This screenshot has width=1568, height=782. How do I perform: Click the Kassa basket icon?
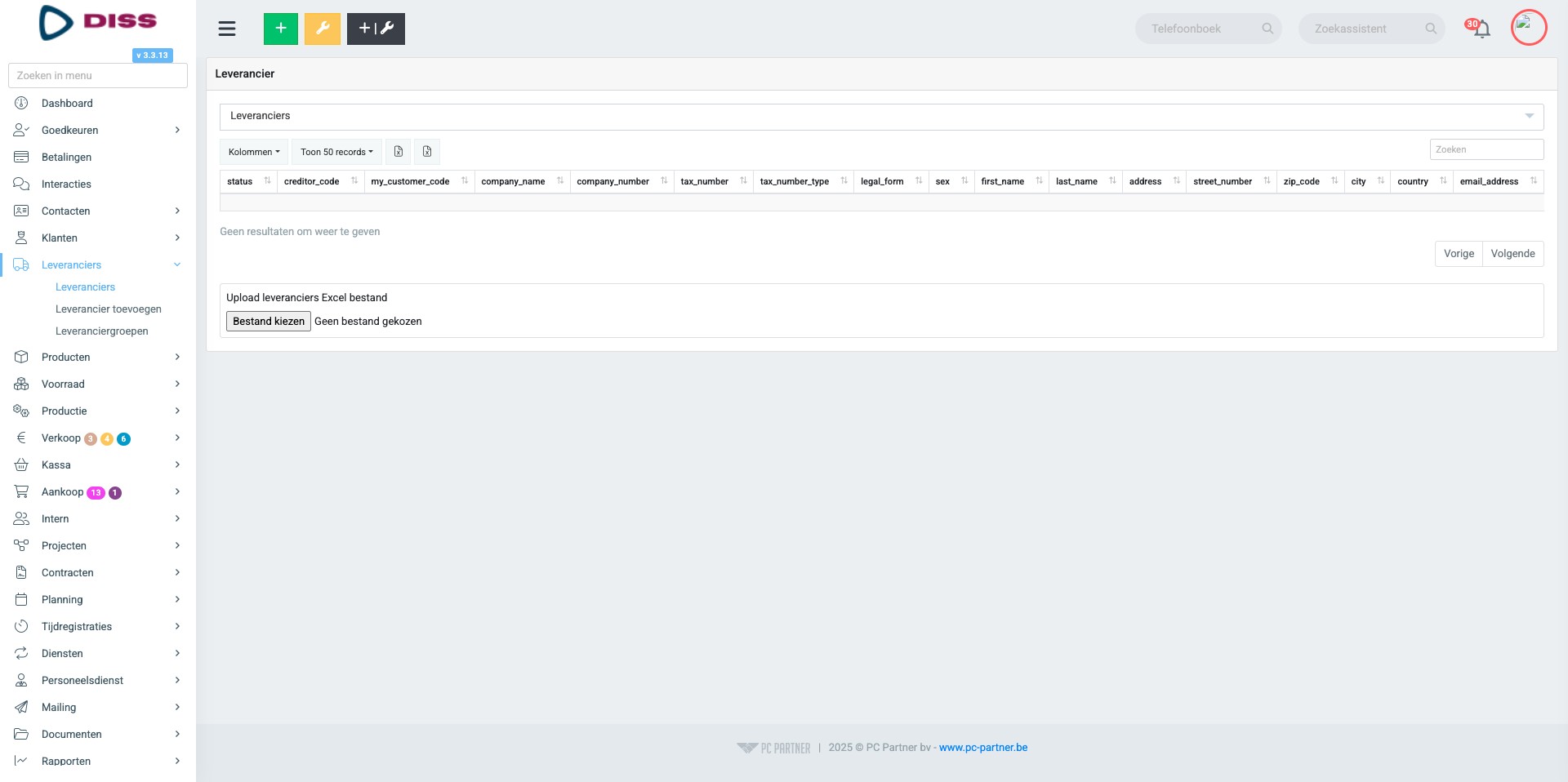(21, 464)
